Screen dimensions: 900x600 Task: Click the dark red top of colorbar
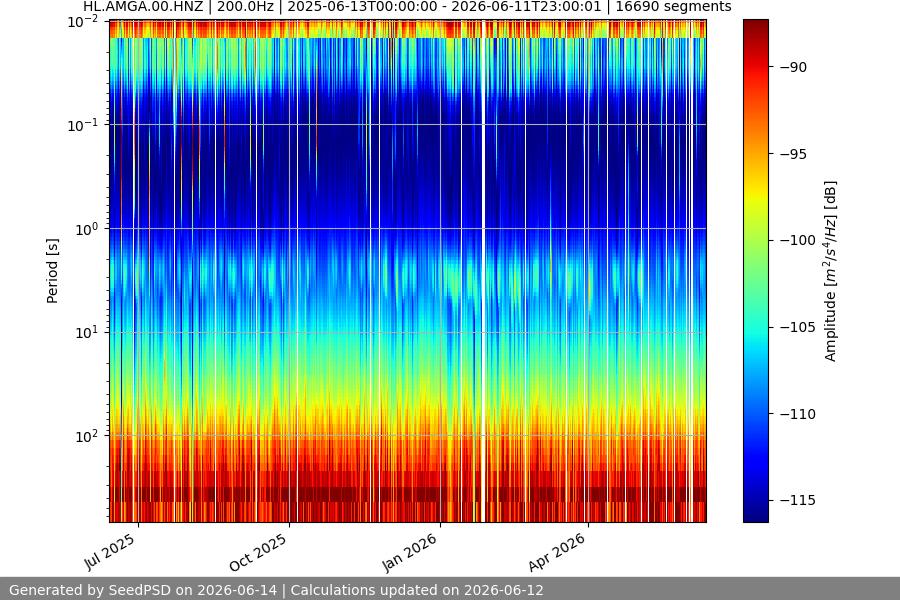756,26
